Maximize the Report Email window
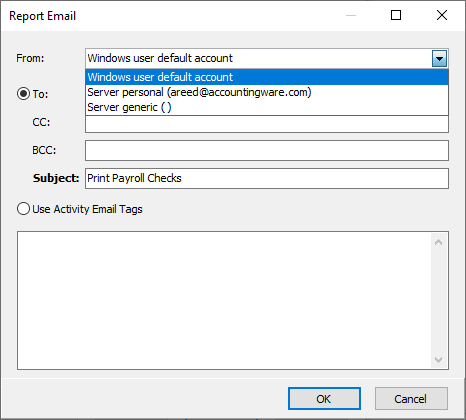Image resolution: width=466 pixels, height=420 pixels. [x=396, y=15]
